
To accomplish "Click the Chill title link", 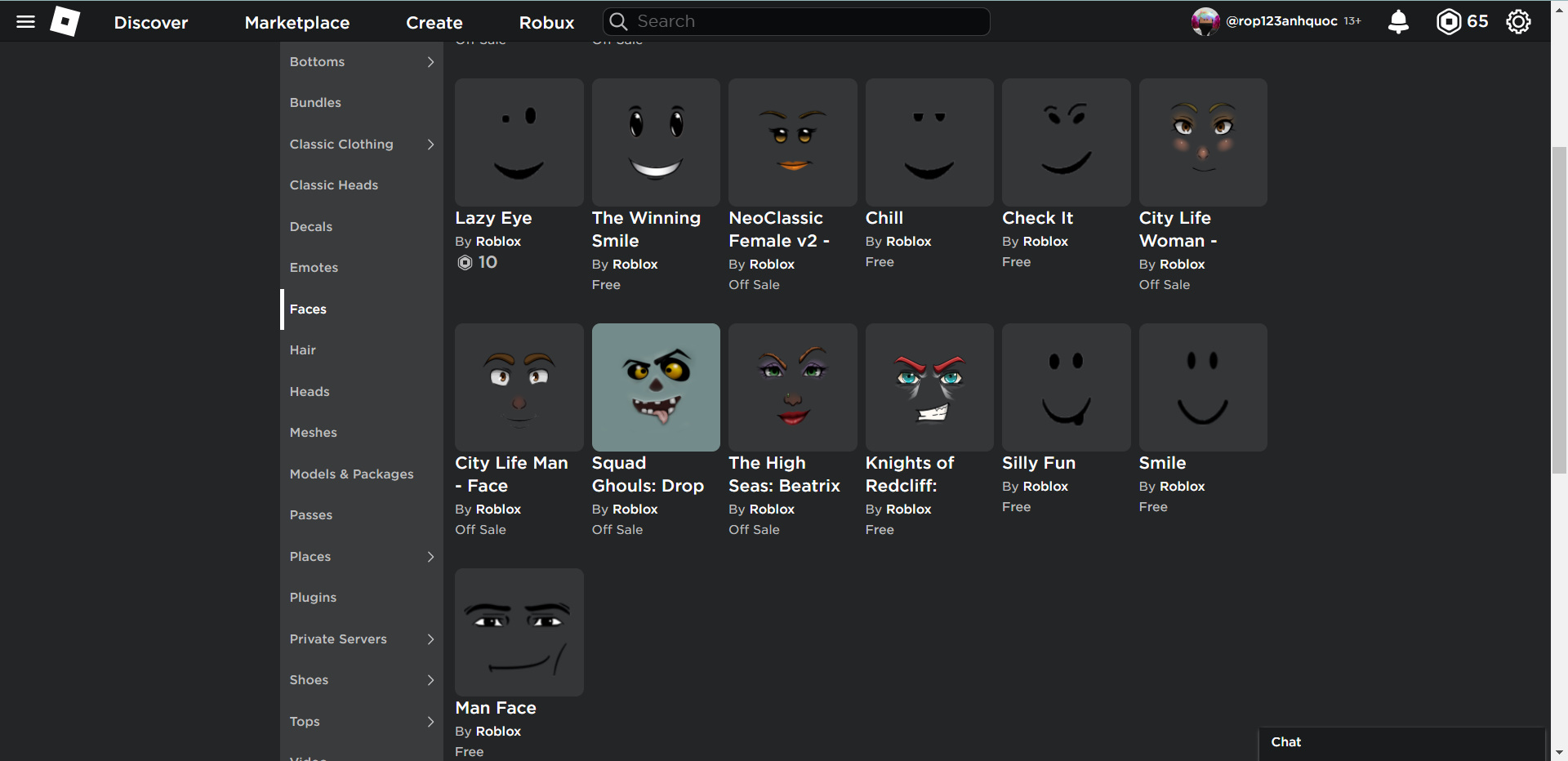I will coord(884,218).
